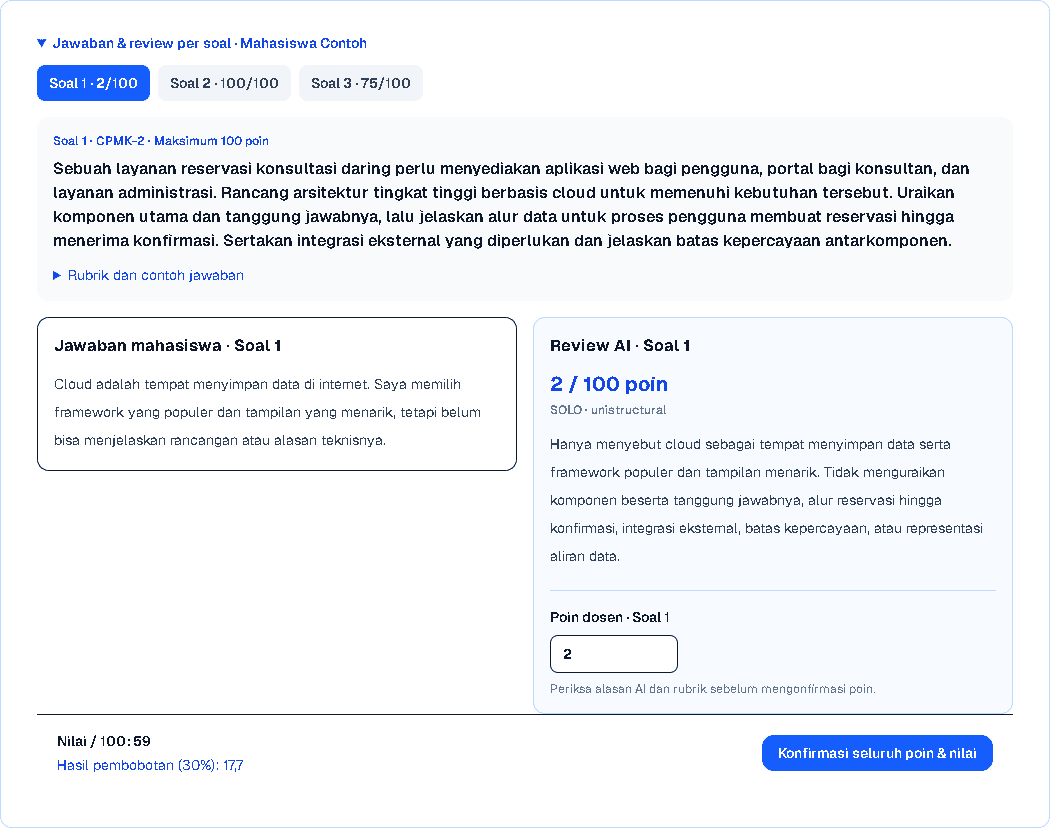The width and height of the screenshot is (1050, 828).
Task: Expand Rubrik dan contoh jawaban
Action: click(148, 275)
